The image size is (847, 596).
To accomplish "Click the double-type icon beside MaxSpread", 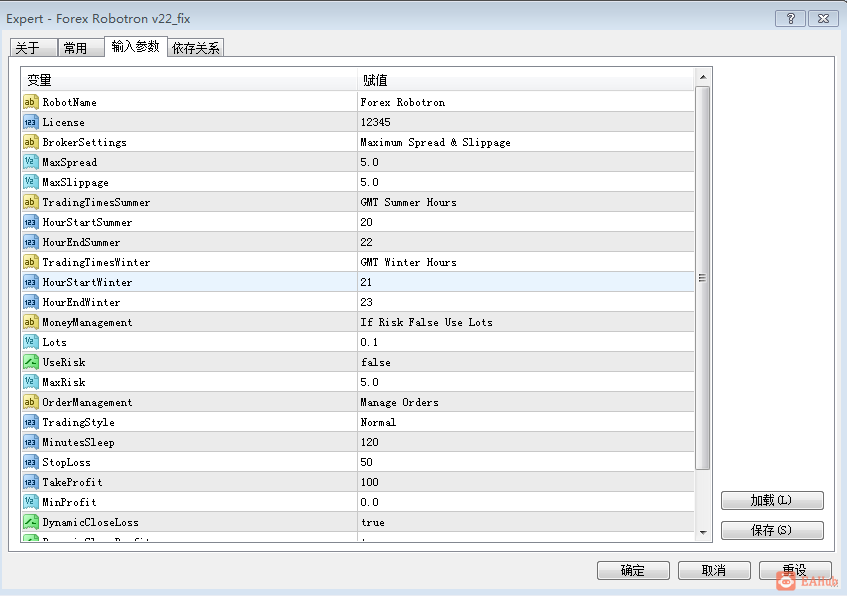I will pos(31,162).
